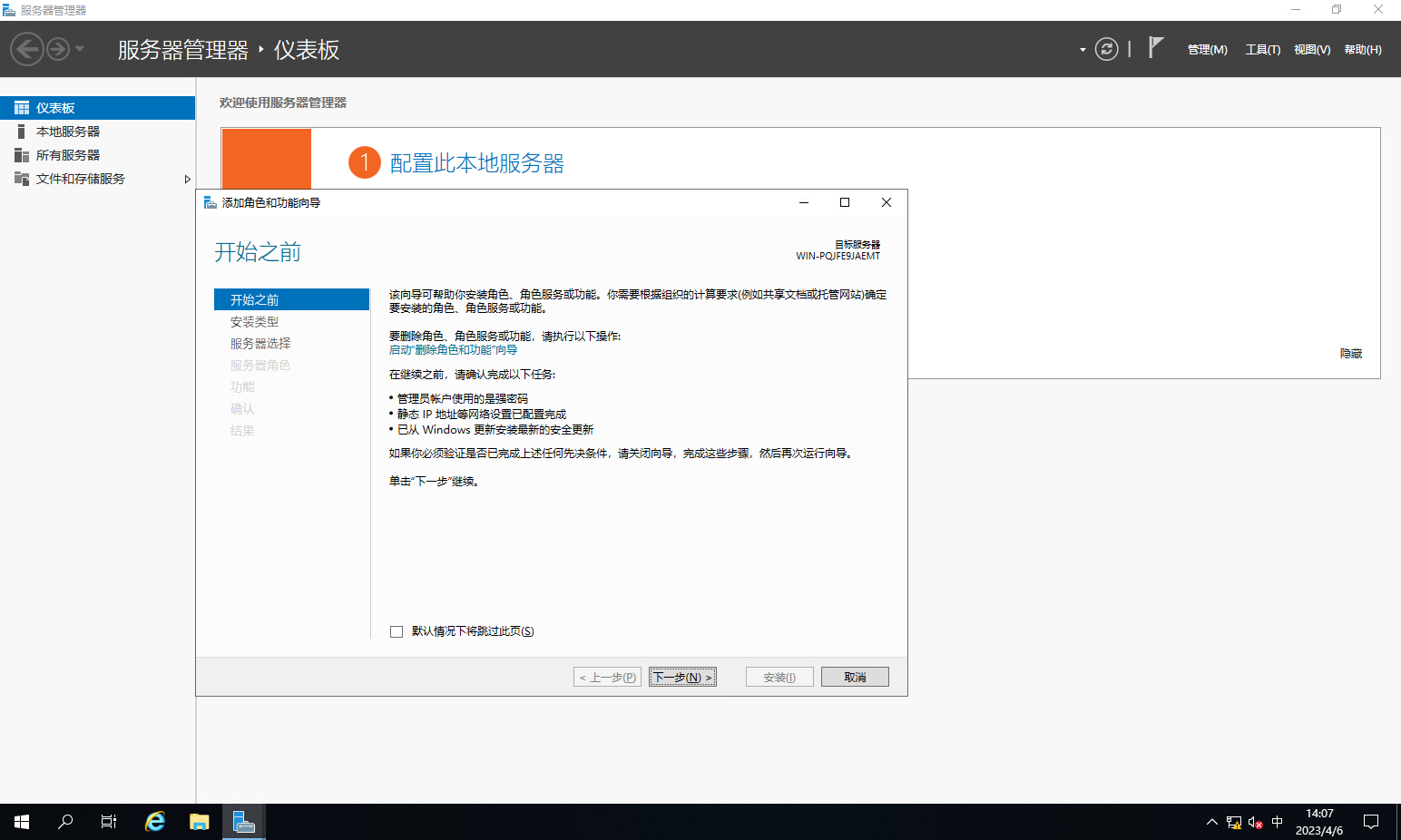Click 下一步(N) button
The image size is (1401, 840).
click(682, 678)
